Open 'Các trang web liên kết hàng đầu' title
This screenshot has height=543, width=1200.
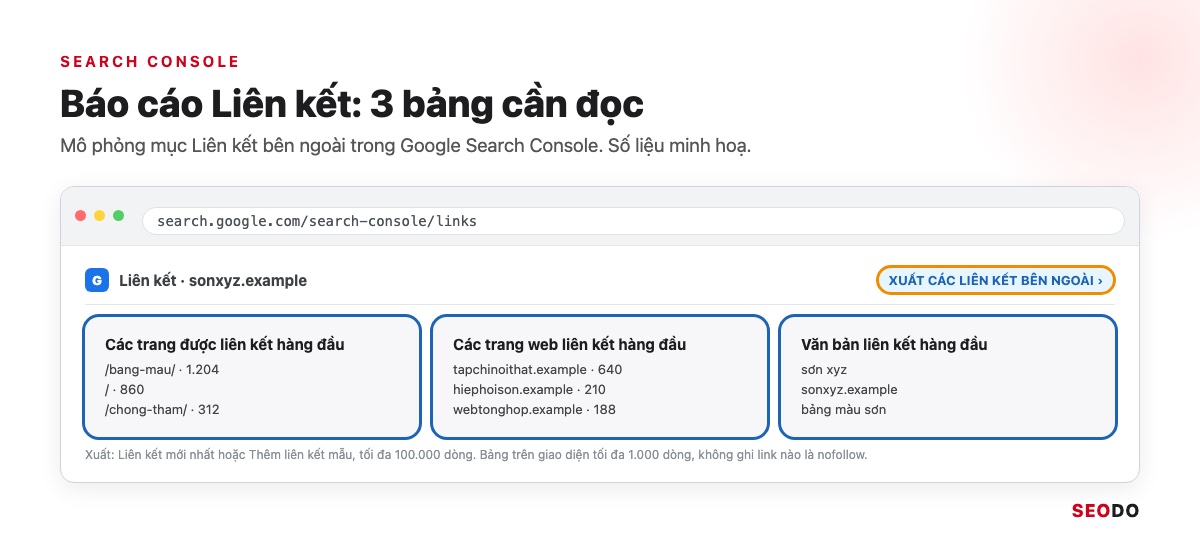pyautogui.click(x=569, y=344)
